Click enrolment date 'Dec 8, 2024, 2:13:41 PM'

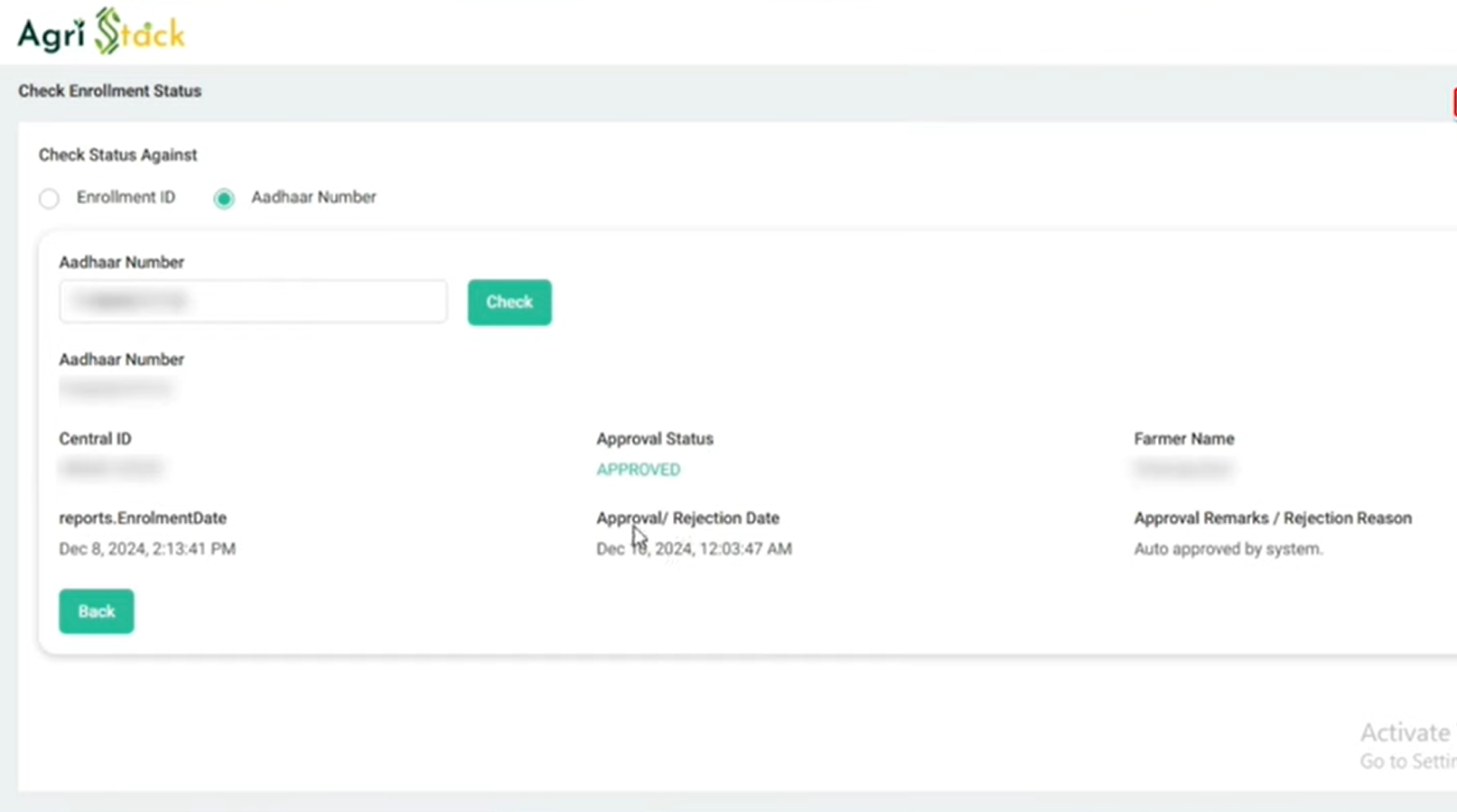point(147,549)
